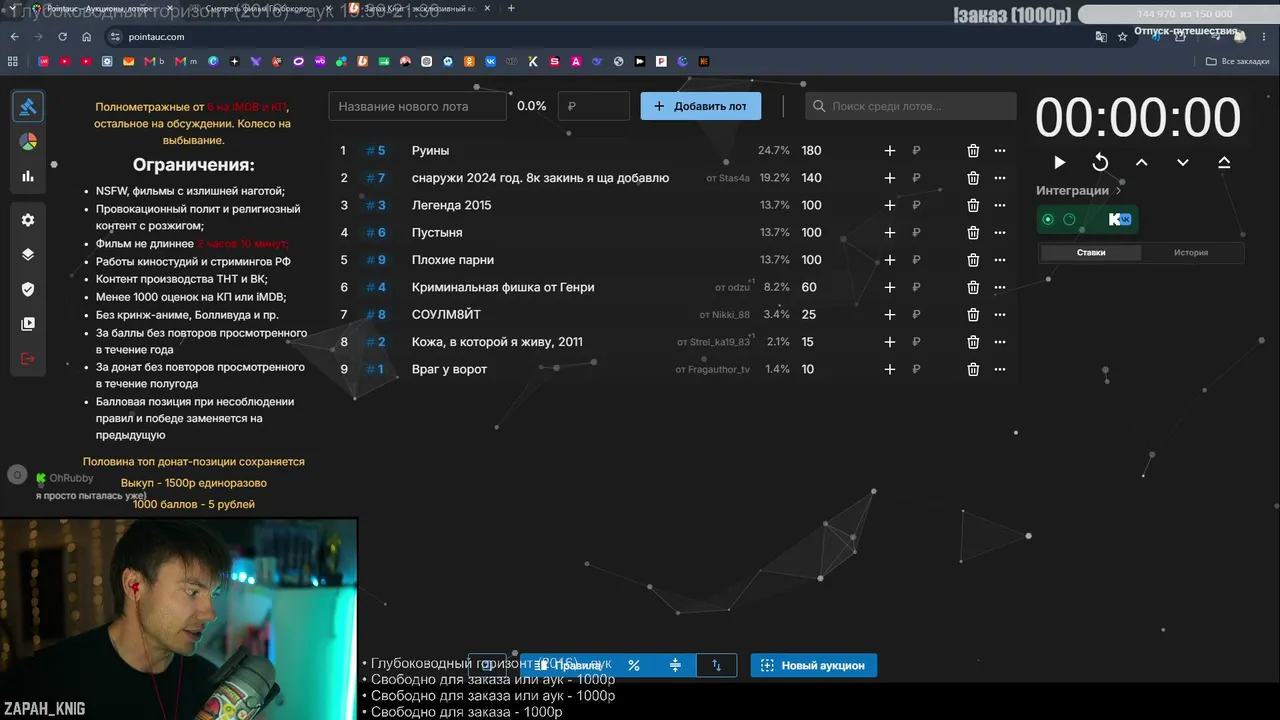Viewport: 1280px width, 720px height.
Task: Click the ruble icon of lot "Руины"
Action: (x=916, y=151)
